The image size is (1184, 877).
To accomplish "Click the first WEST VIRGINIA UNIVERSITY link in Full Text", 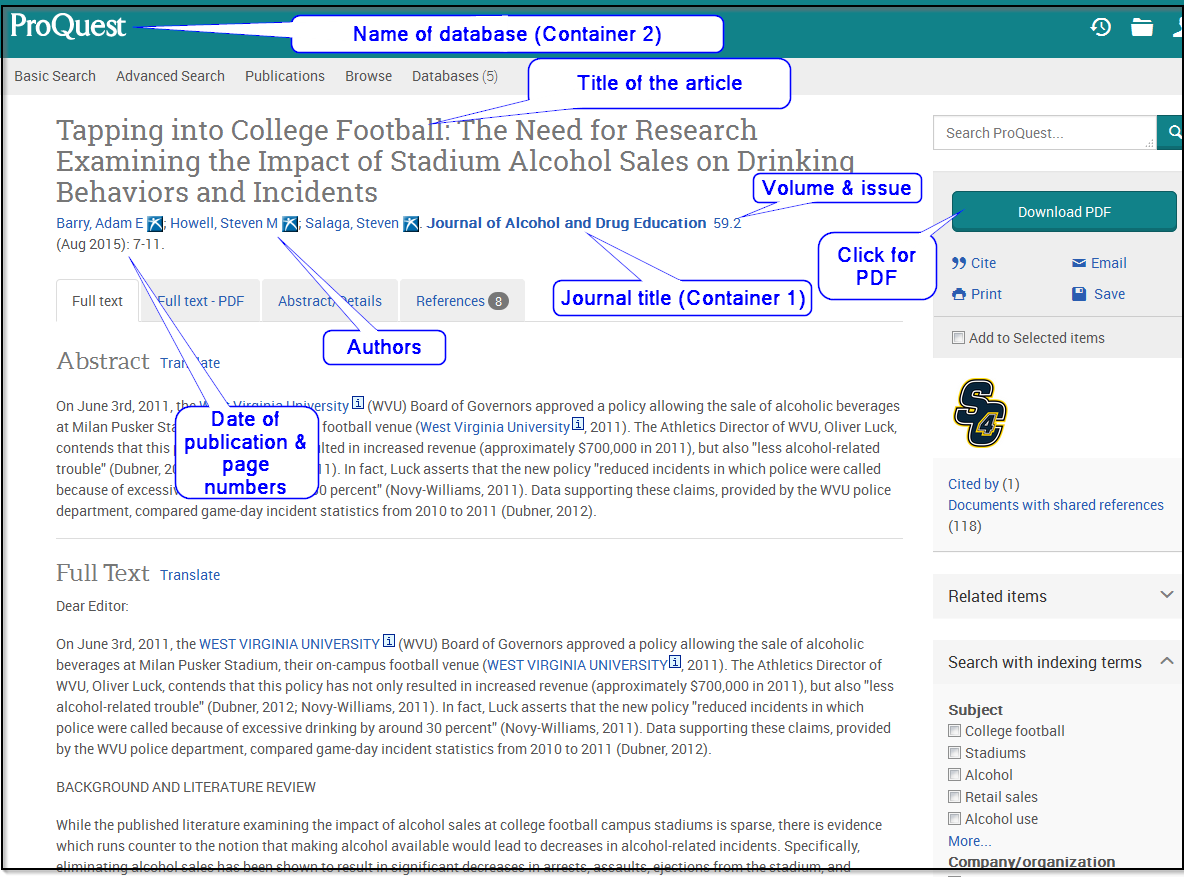I will click(289, 644).
